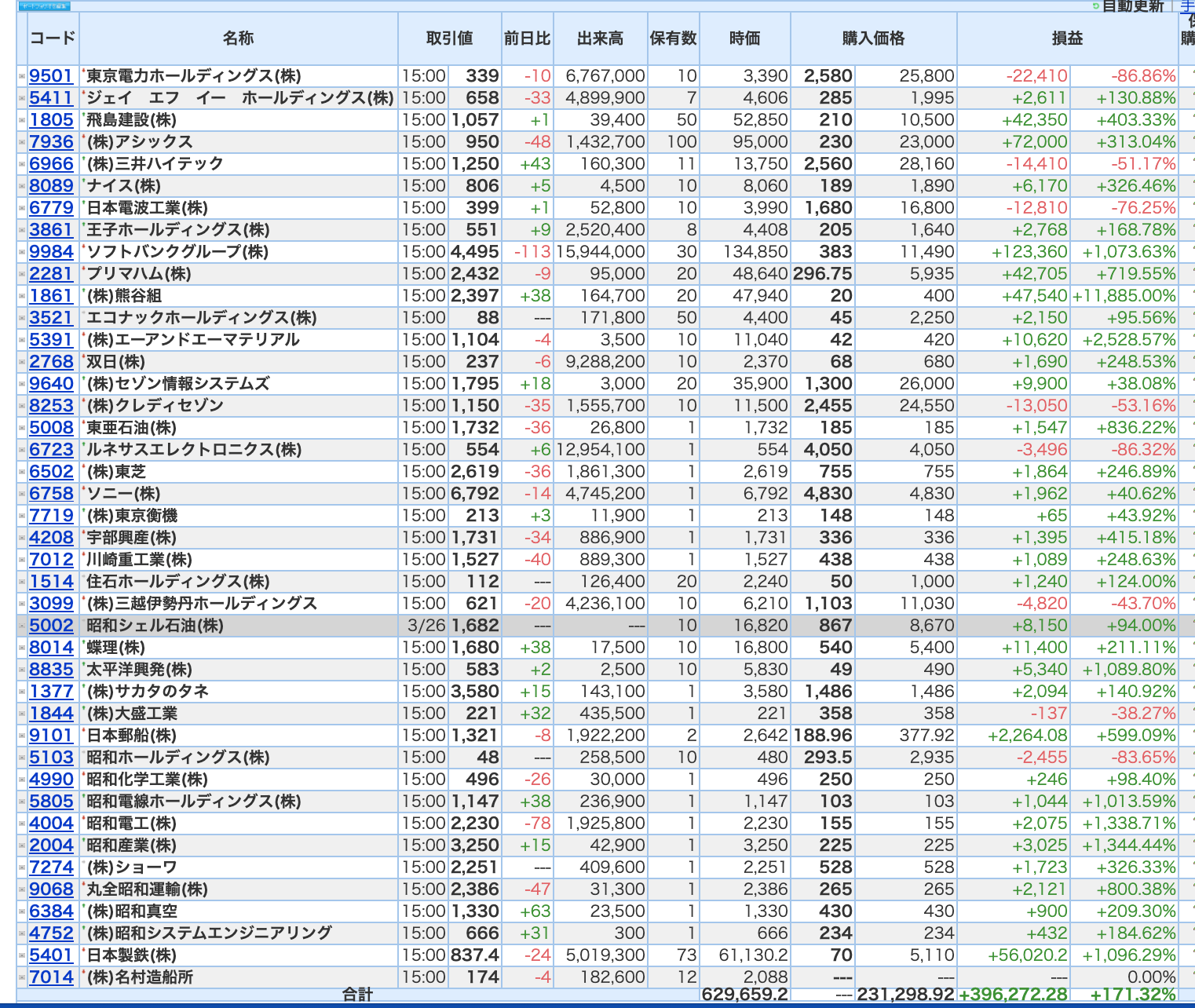Click the small grey icon beside code 2768

pos(22,362)
